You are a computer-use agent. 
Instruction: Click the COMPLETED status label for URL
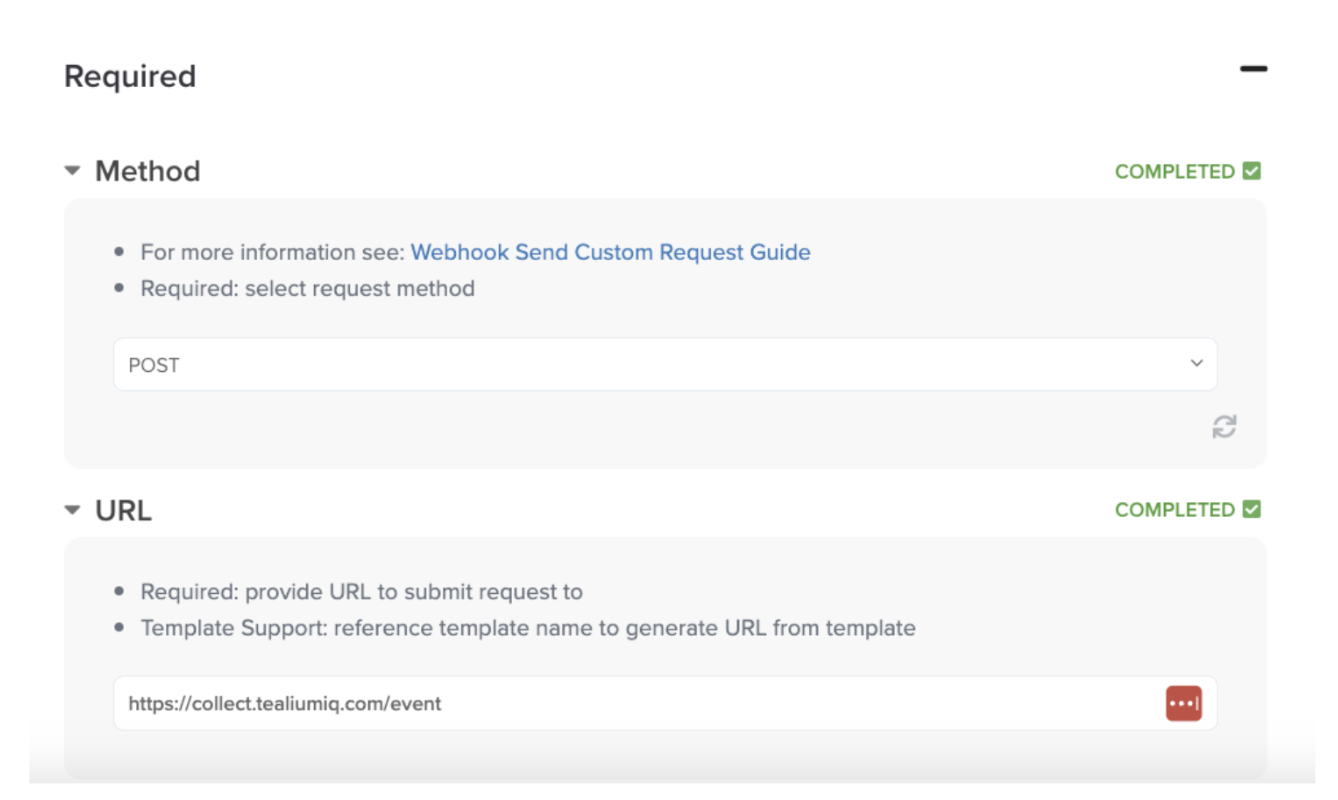[1174, 510]
